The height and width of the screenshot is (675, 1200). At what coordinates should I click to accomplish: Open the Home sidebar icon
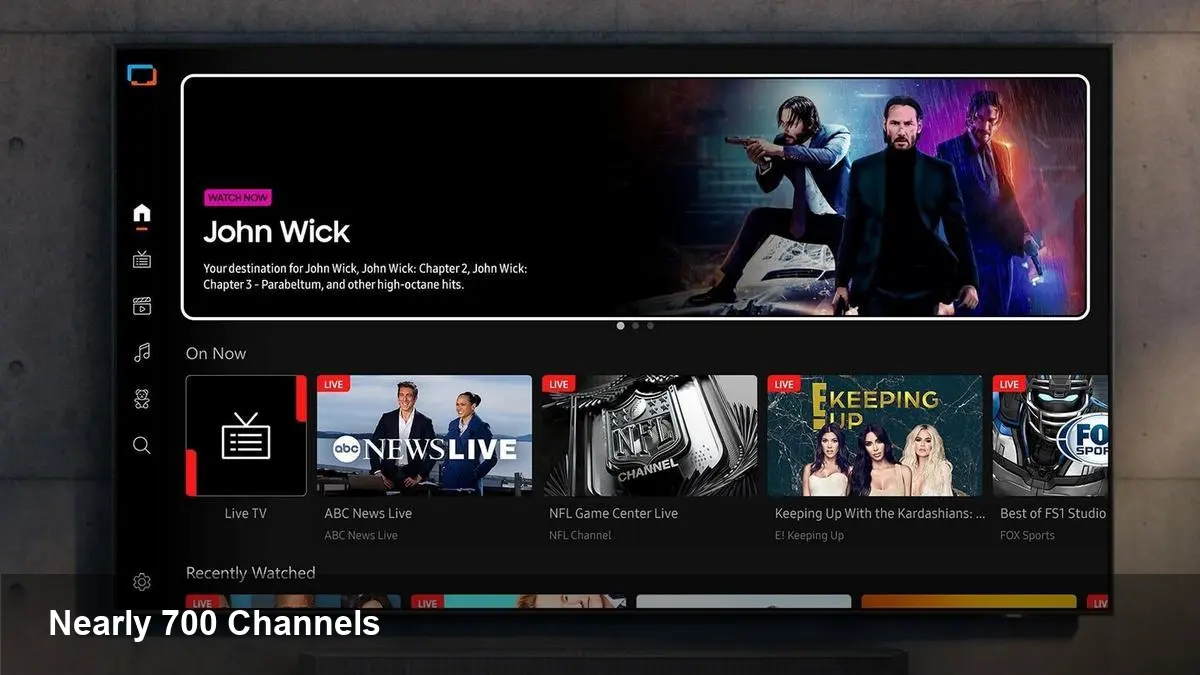(x=141, y=212)
